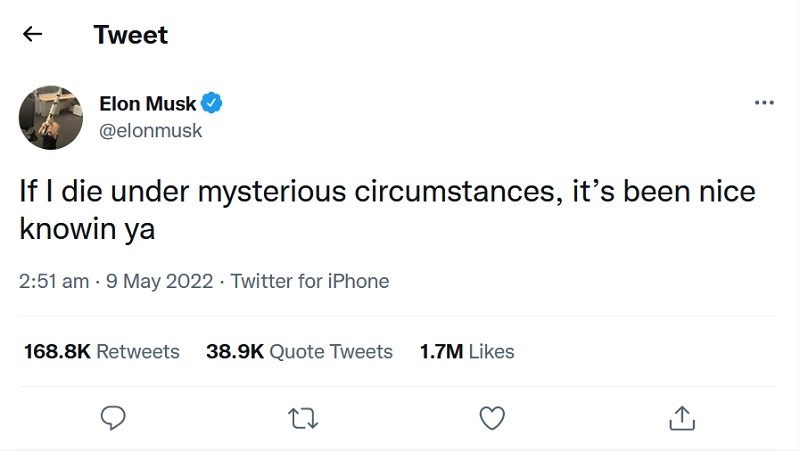Viewport: 800px width, 451px height.
Task: Click the 9 May 2022 date
Action: click(160, 281)
